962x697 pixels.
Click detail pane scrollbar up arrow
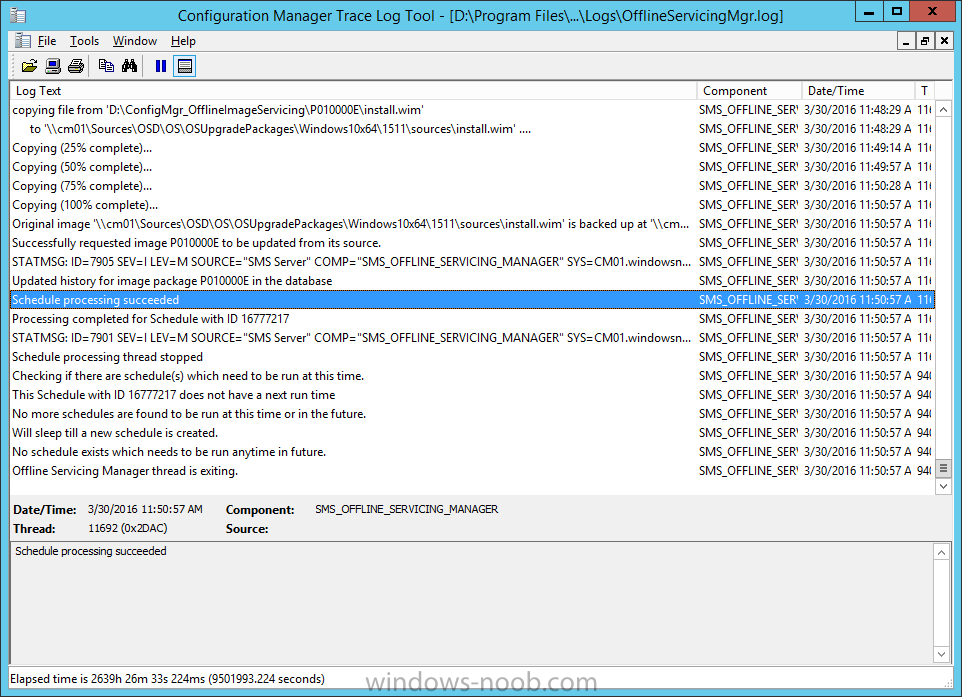pos(942,552)
